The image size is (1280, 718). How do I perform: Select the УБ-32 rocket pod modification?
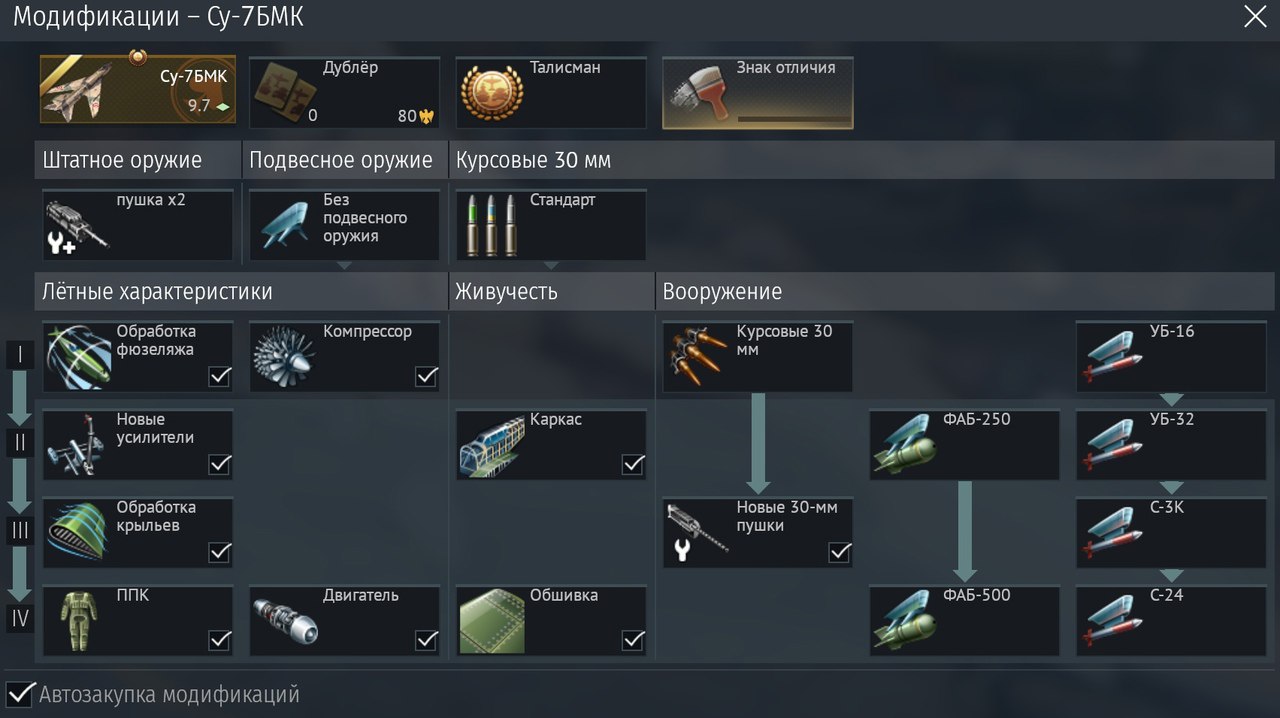(x=1171, y=444)
